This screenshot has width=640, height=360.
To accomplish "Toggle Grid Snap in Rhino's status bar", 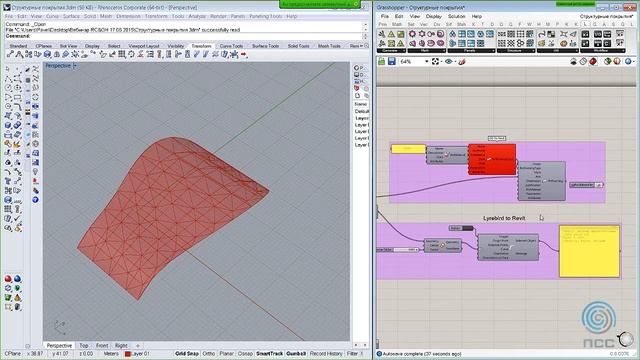I will point(187,353).
